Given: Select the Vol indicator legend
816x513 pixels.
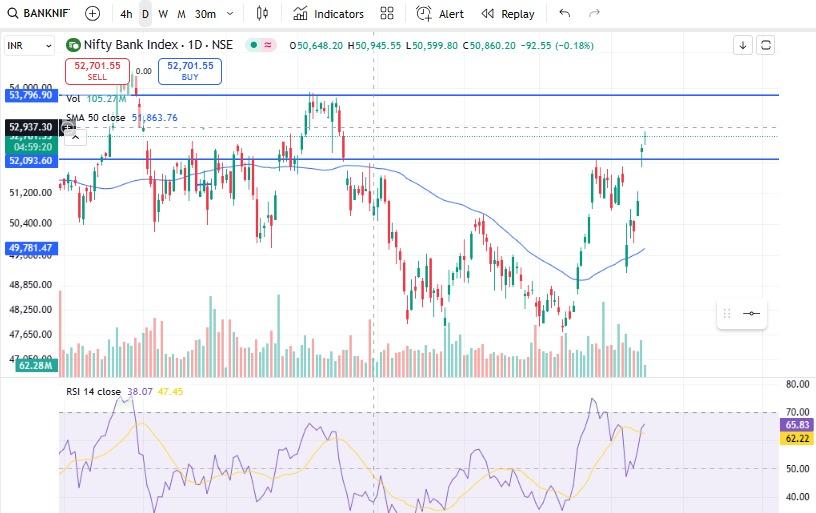Looking at the screenshot, I should coord(73,99).
